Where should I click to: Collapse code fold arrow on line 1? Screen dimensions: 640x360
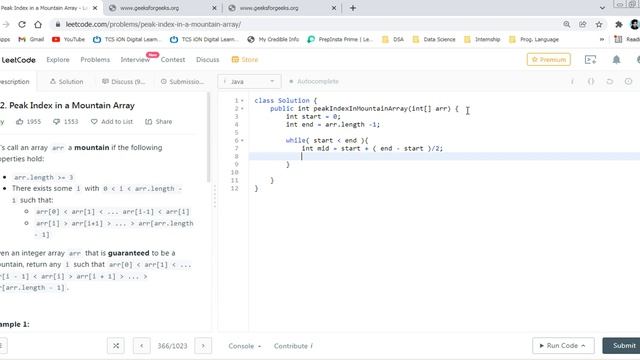(242, 100)
